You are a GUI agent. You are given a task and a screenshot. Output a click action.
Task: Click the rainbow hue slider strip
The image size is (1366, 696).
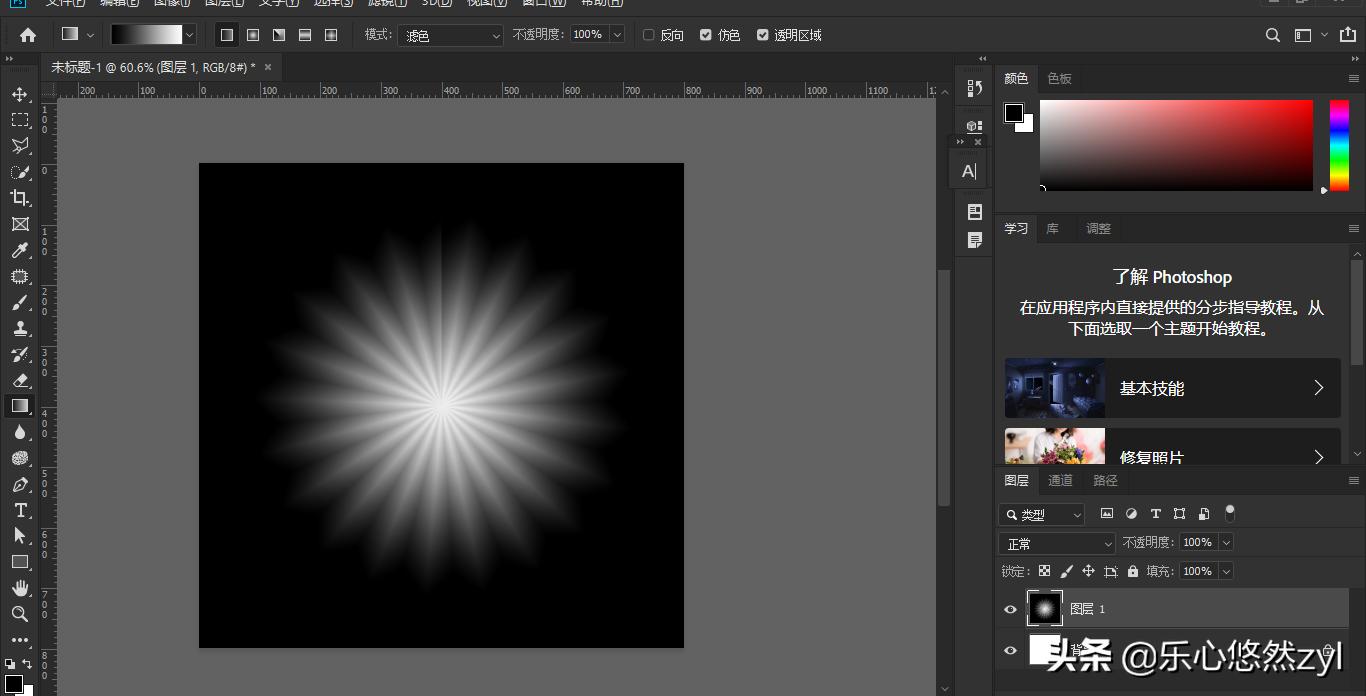tap(1338, 145)
